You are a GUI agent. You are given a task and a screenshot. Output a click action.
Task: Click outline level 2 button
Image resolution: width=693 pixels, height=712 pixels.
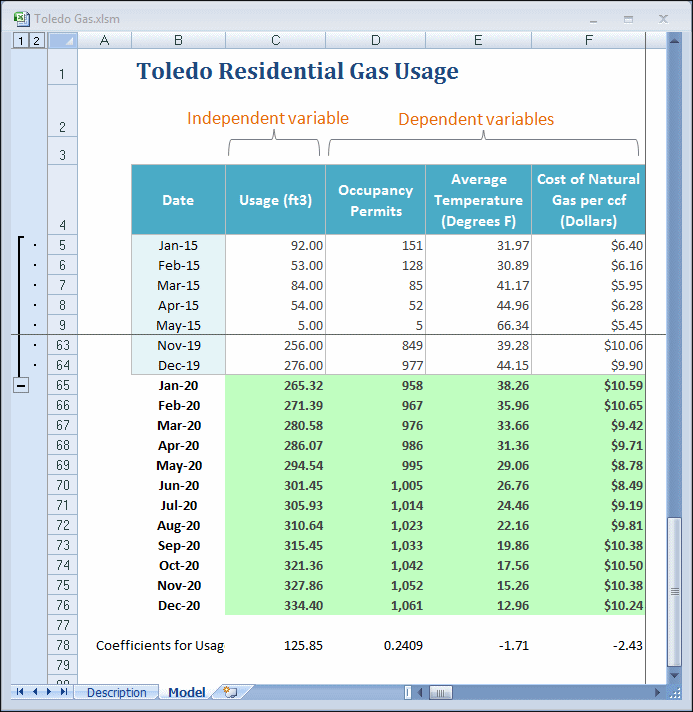37,41
